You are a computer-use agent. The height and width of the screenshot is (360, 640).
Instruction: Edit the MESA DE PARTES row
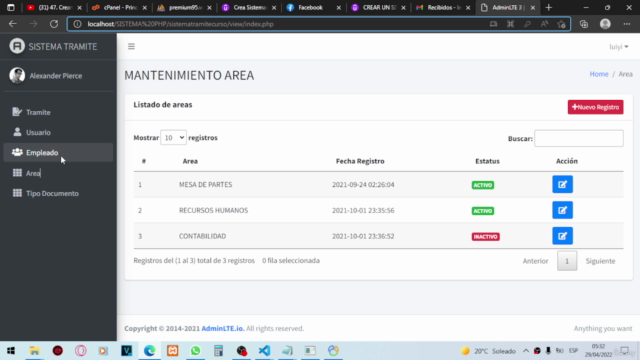562,184
